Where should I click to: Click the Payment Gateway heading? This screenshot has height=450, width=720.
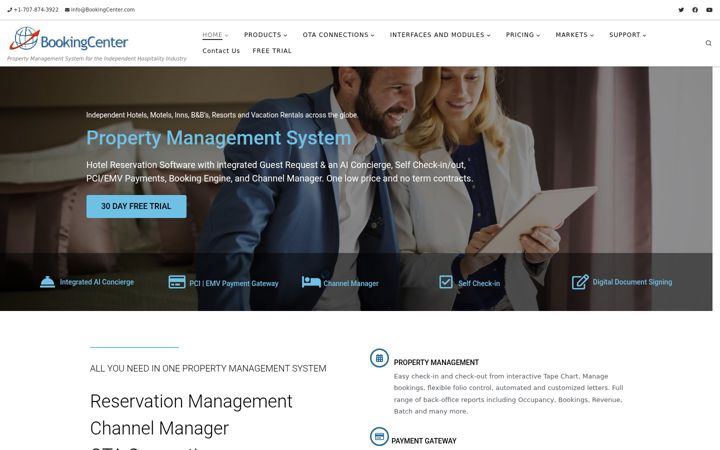click(x=424, y=441)
